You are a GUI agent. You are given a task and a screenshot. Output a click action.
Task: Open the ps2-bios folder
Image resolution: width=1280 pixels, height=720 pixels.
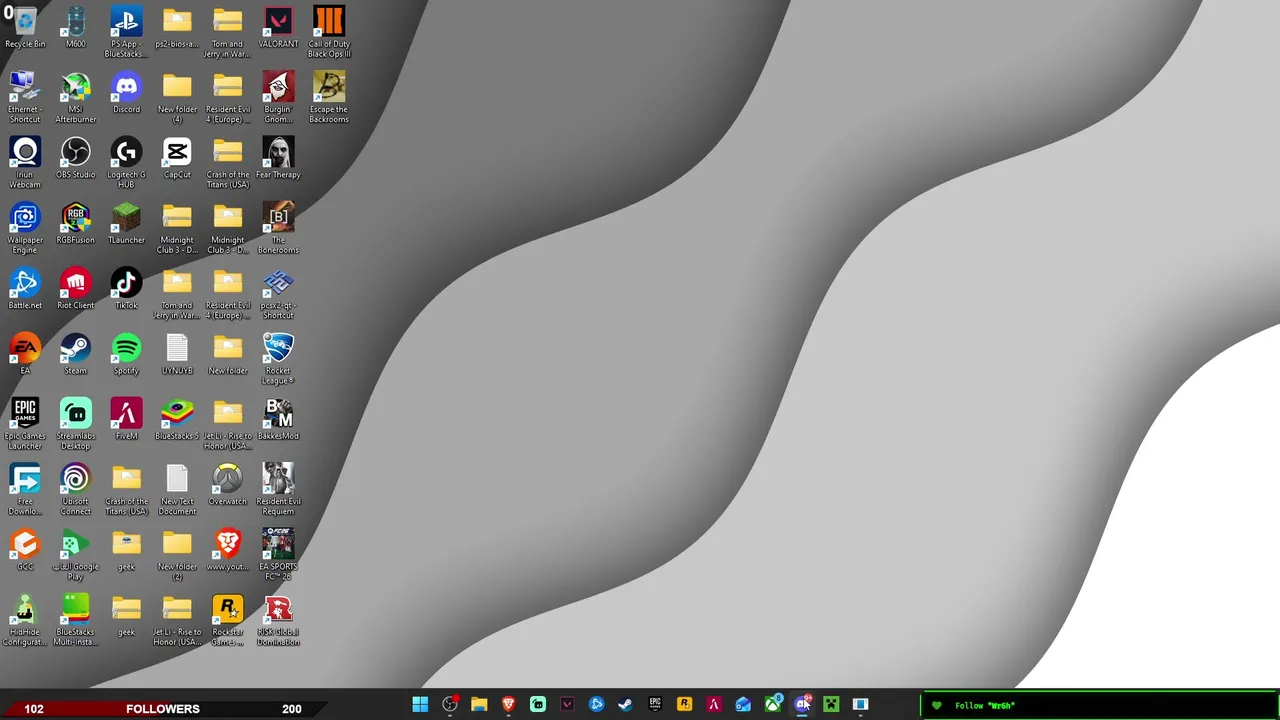[x=177, y=29]
